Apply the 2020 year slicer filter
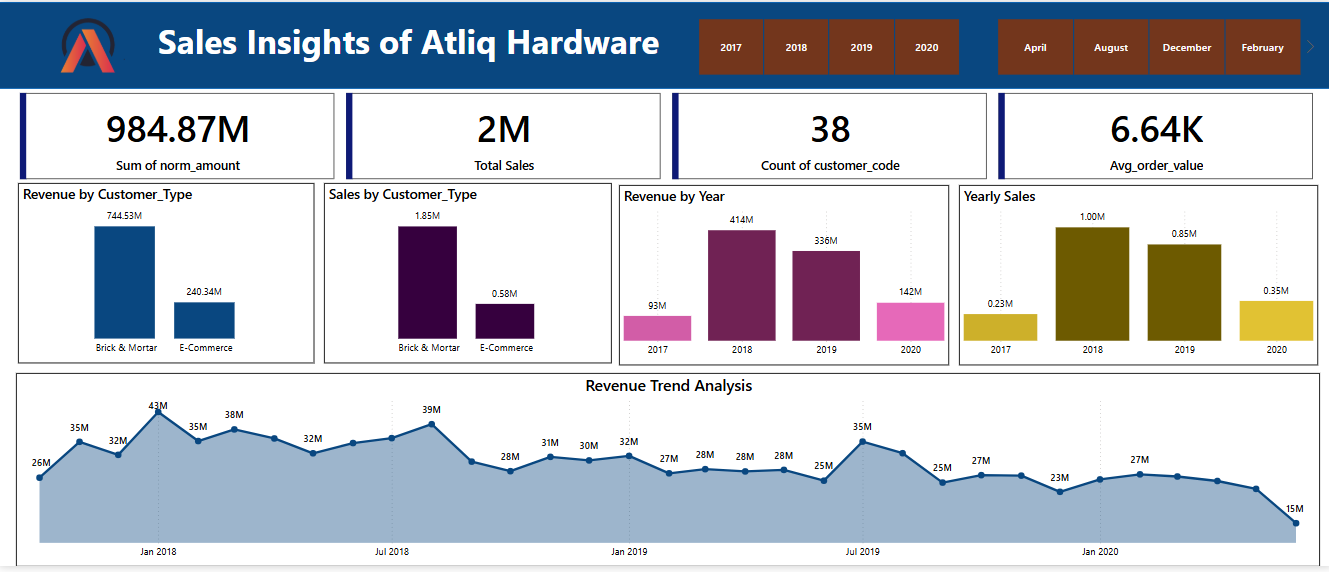Image resolution: width=1329 pixels, height=572 pixels. coord(927,47)
